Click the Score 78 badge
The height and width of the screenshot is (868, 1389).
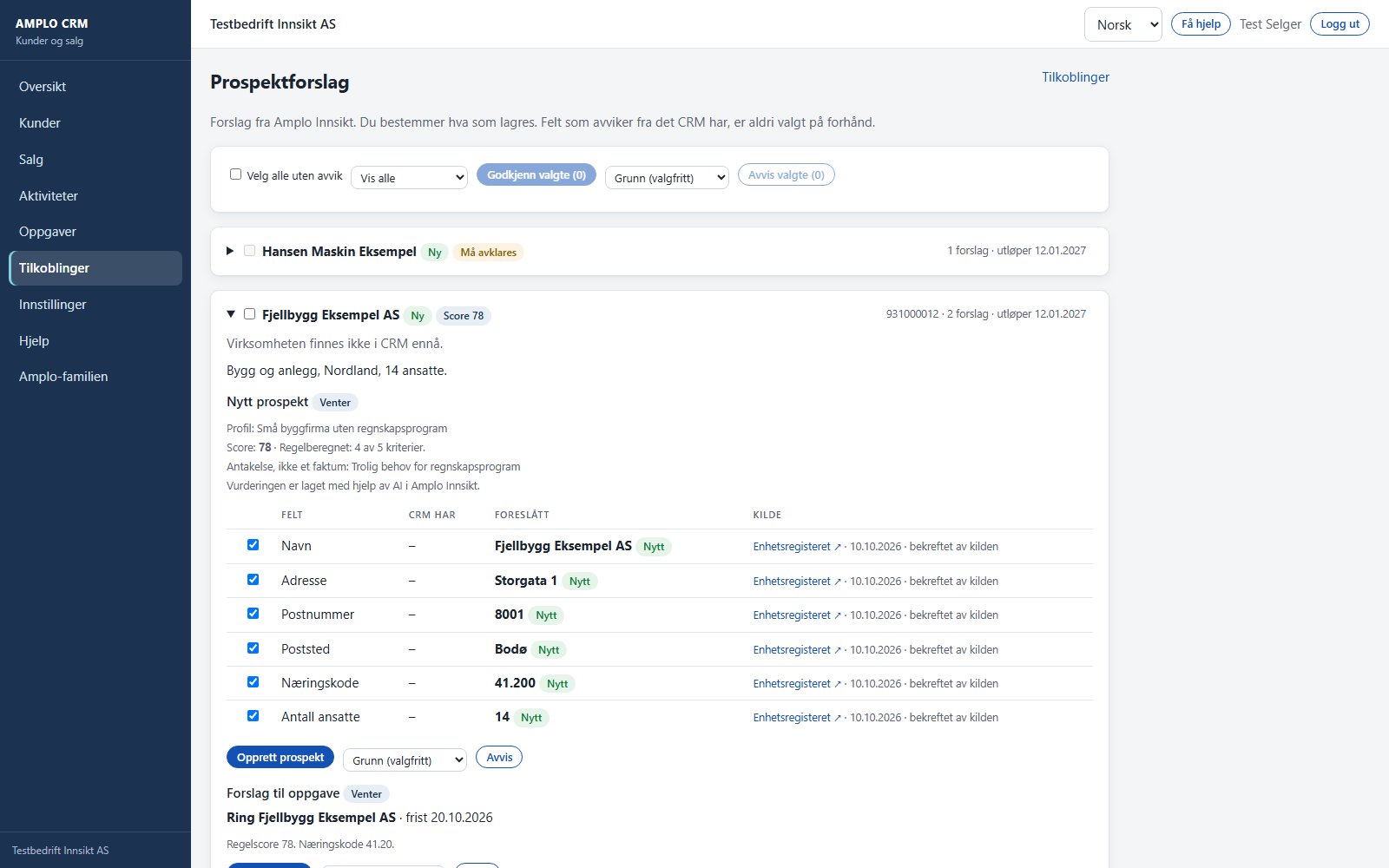pyautogui.click(x=464, y=316)
